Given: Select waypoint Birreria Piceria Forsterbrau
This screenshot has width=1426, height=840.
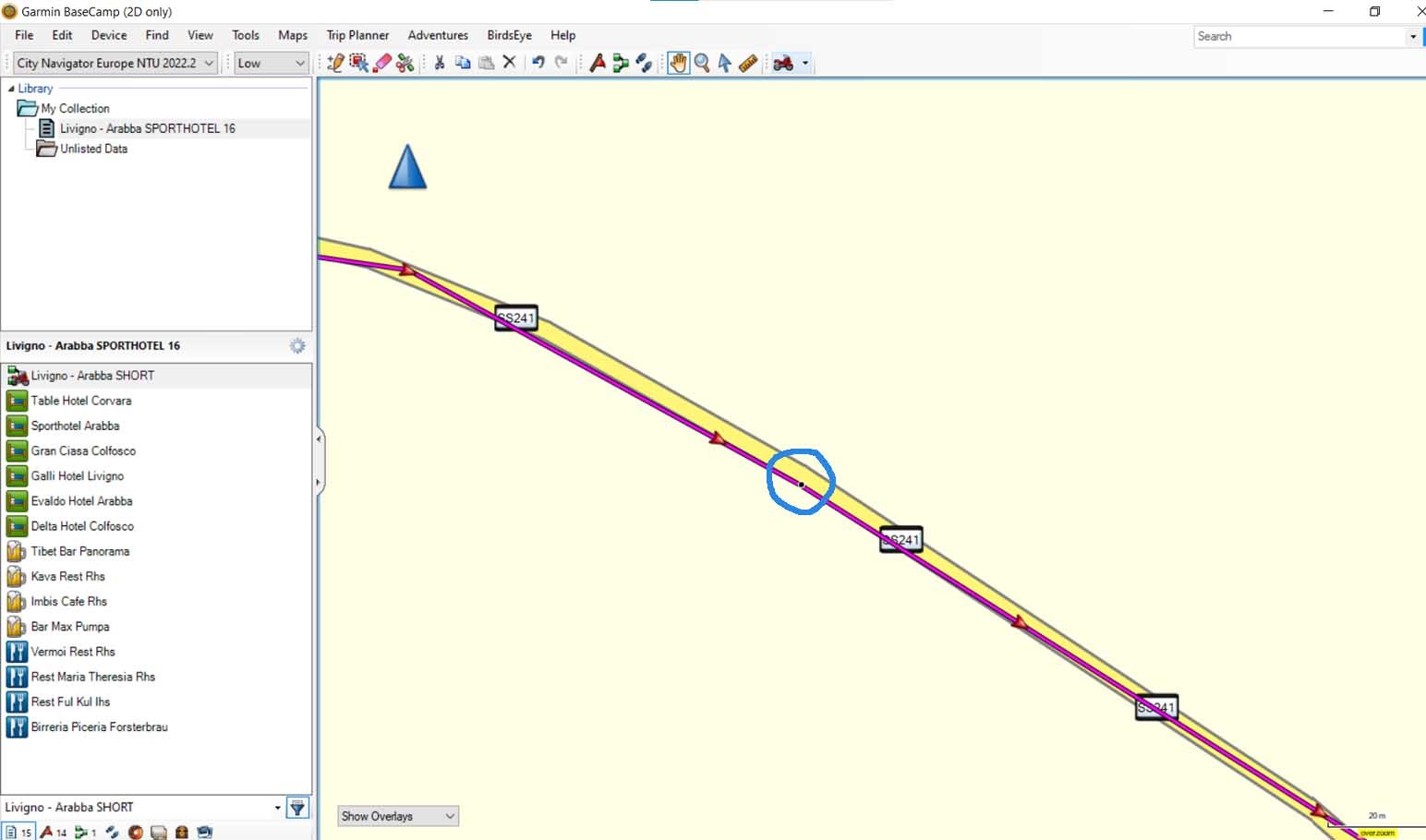Looking at the screenshot, I should pyautogui.click(x=156, y=726).
